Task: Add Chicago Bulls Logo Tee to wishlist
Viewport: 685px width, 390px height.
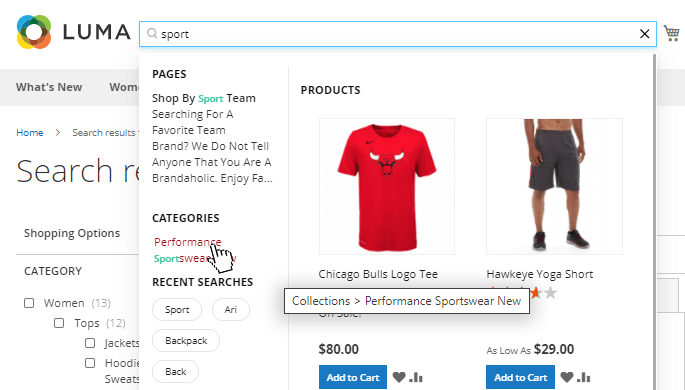Action: [399, 377]
